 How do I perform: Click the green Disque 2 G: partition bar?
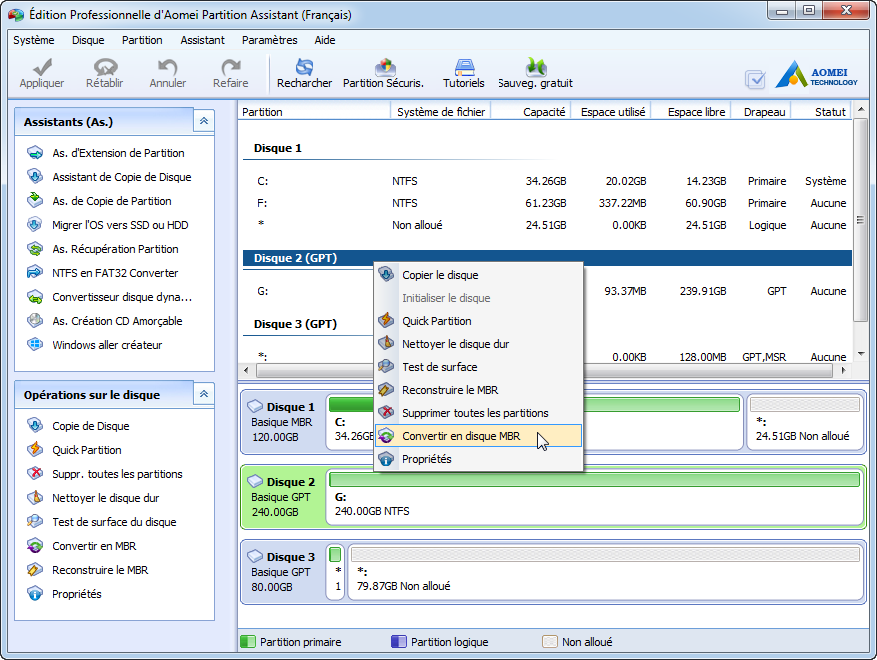pyautogui.click(x=597, y=481)
